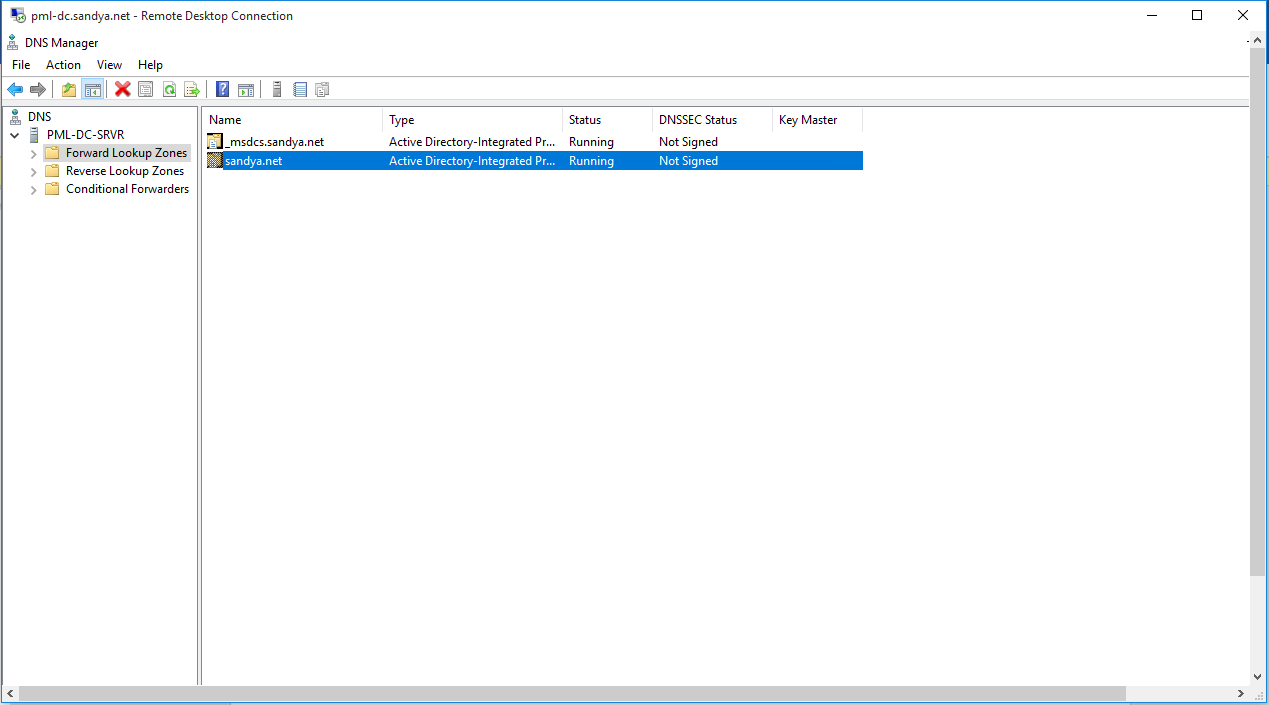Select the _msdcs.sandya.net zone

274,142
